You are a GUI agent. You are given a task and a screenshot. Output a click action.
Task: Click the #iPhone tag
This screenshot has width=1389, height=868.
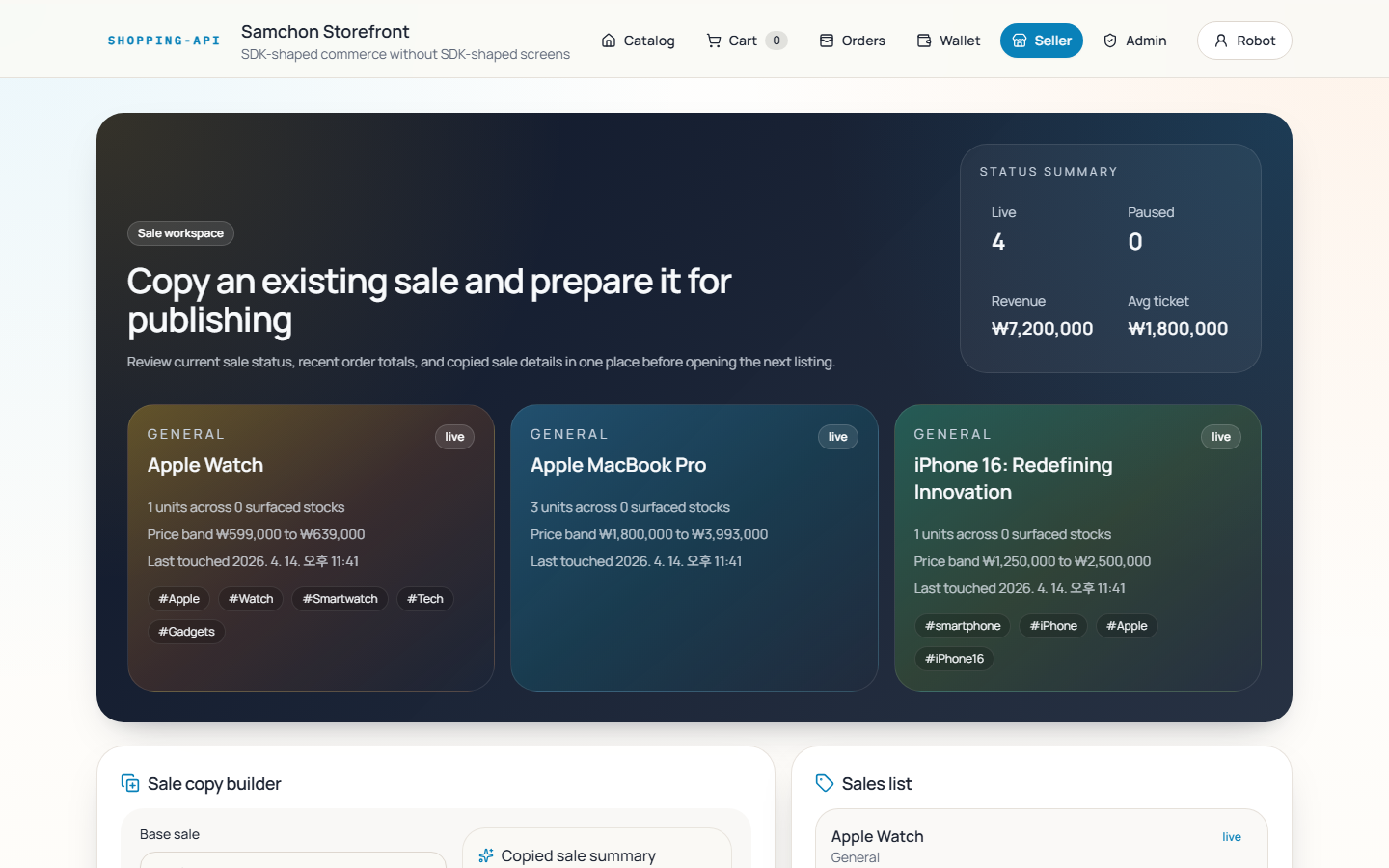pyautogui.click(x=1053, y=626)
